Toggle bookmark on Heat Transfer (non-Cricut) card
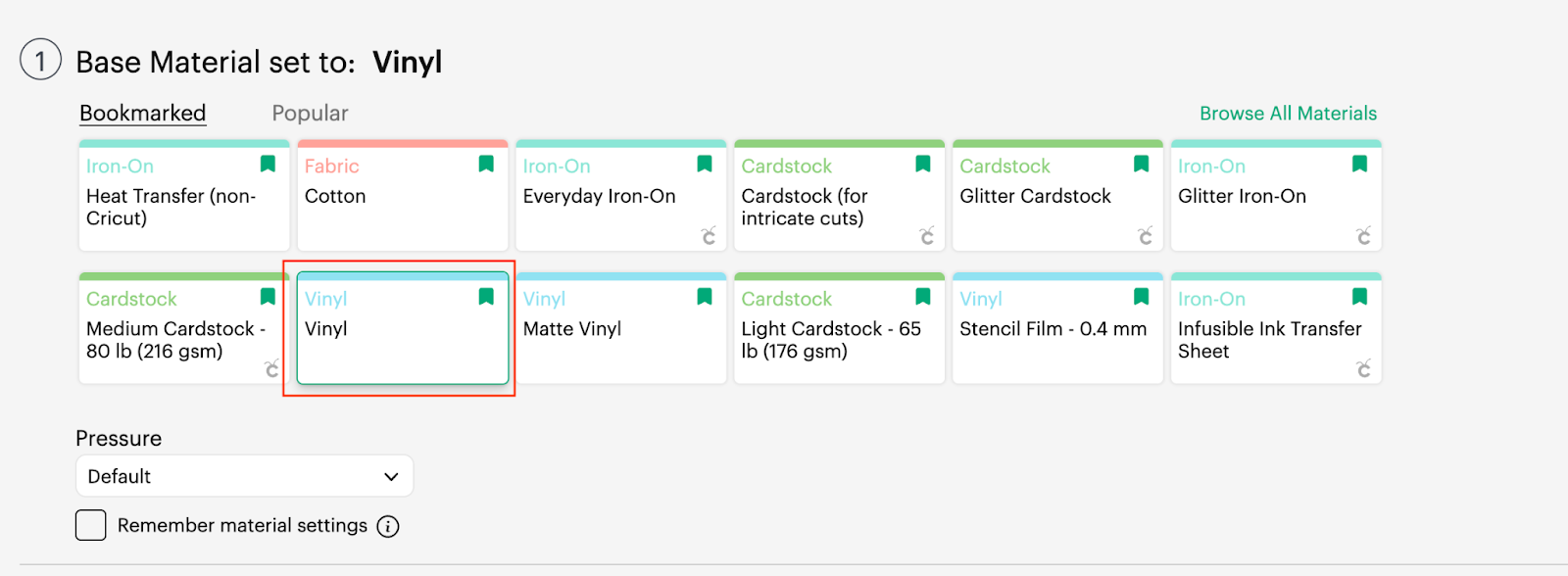Screen dimensions: 1568x576 click(268, 165)
